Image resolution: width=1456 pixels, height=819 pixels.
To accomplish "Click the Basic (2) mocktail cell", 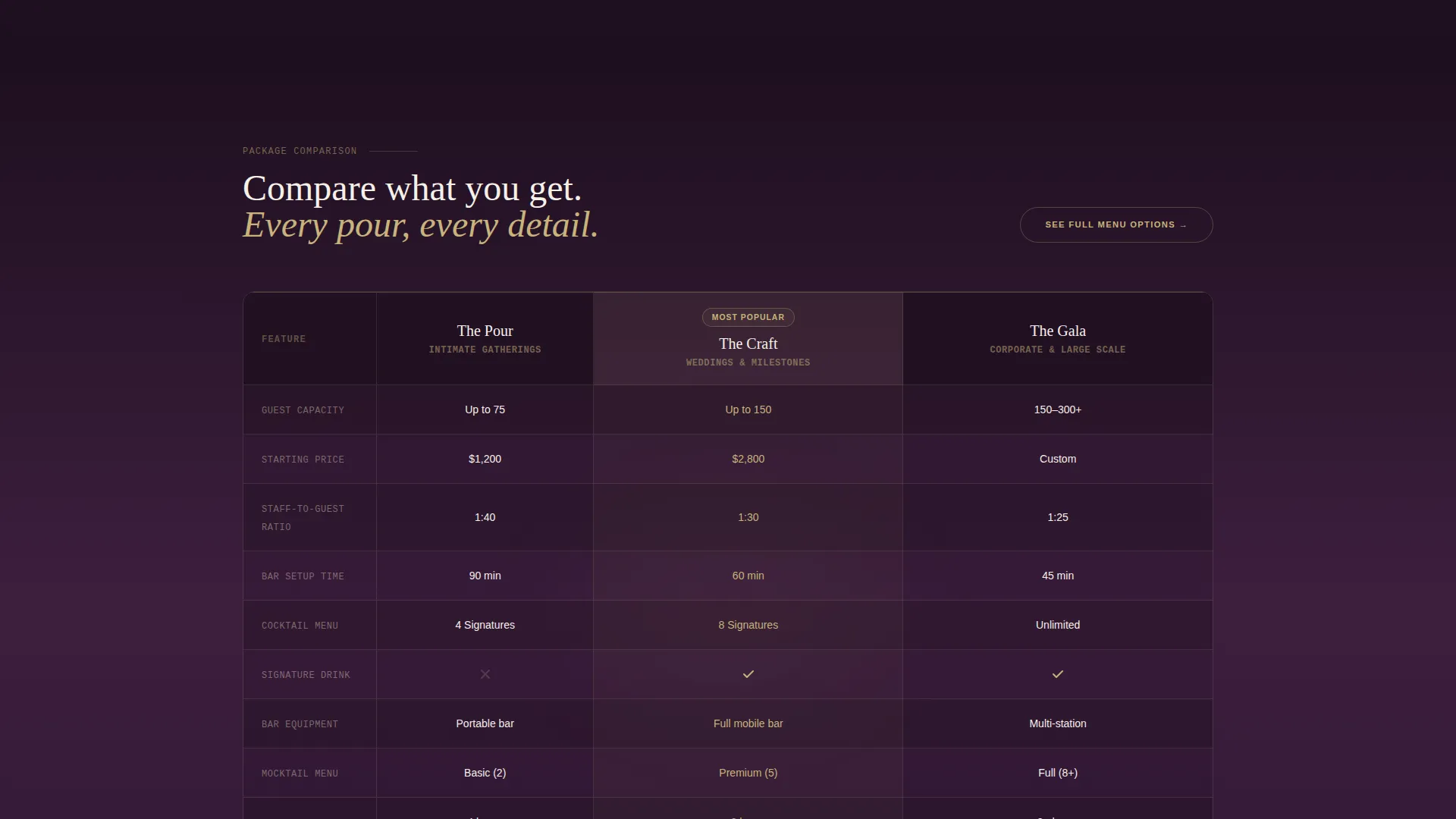I will click(x=485, y=773).
